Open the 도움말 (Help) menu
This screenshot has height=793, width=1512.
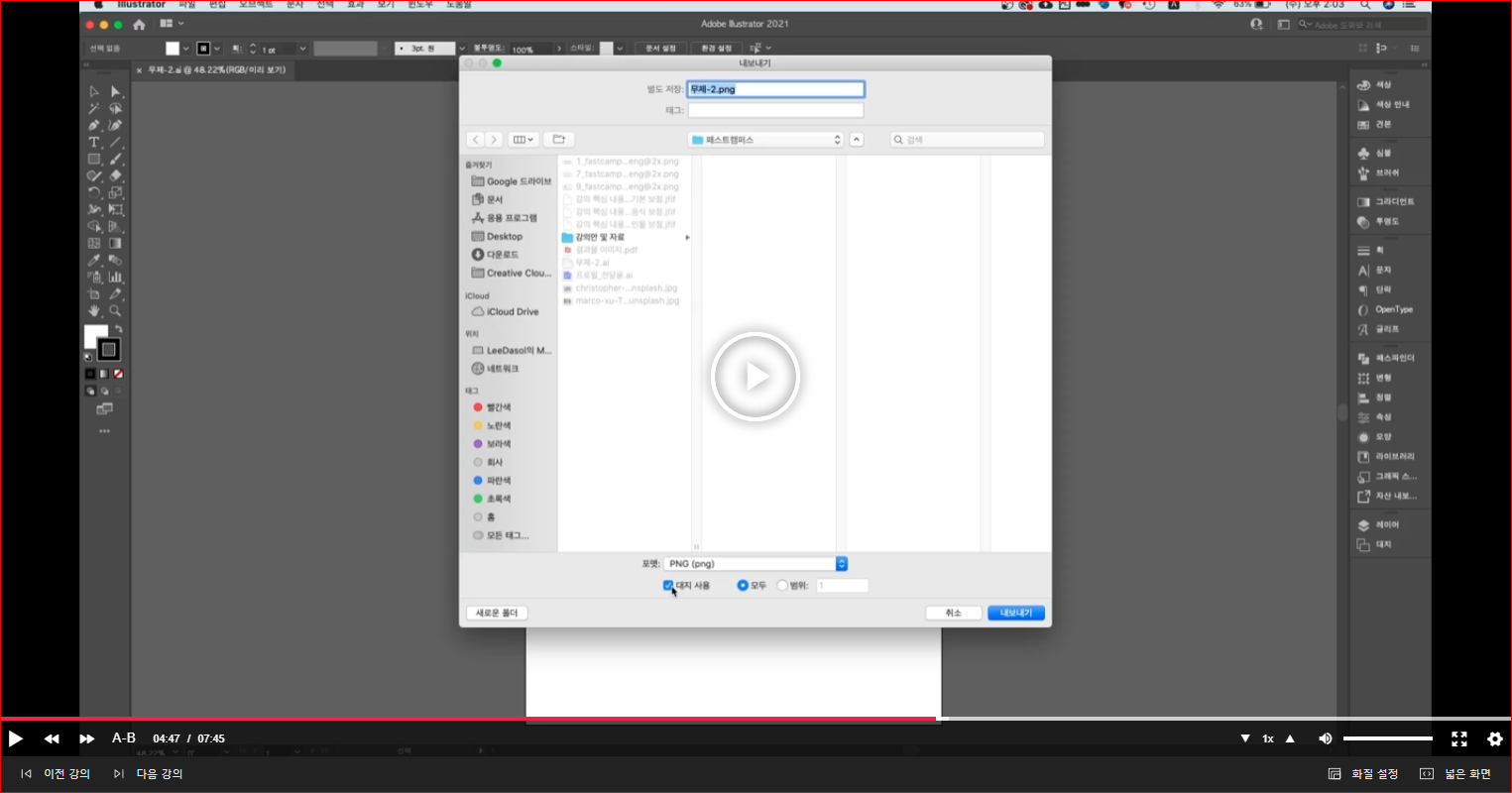[x=459, y=5]
